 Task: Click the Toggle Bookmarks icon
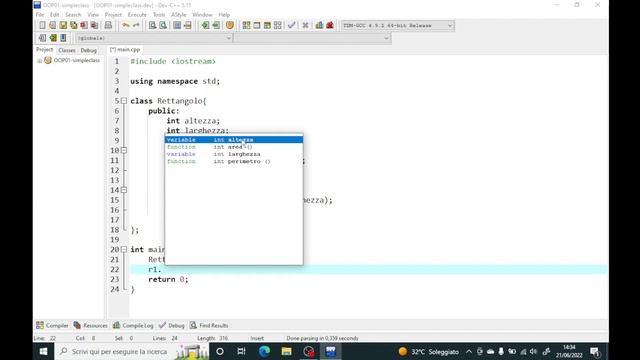tap(53, 38)
